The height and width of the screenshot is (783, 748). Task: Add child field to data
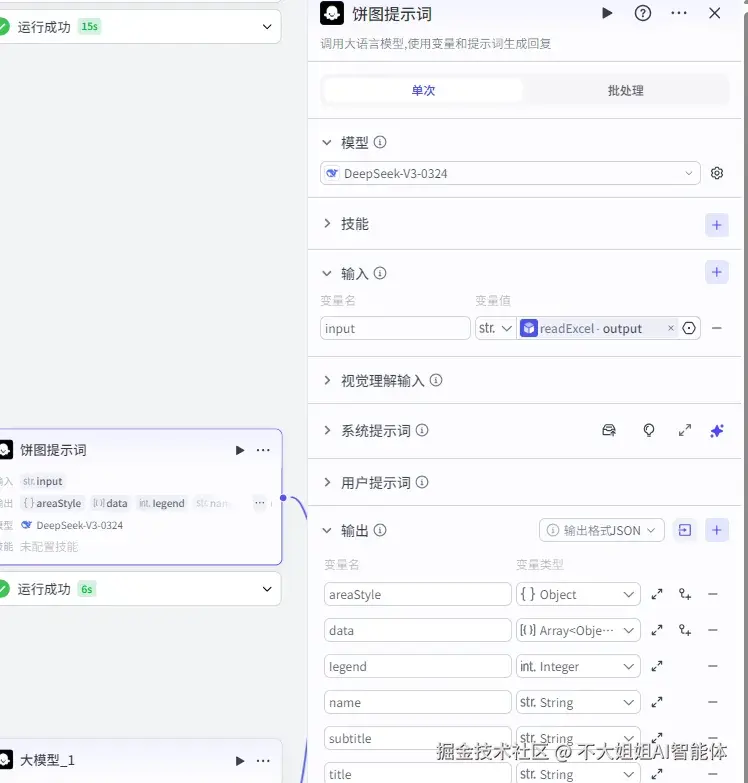point(685,630)
